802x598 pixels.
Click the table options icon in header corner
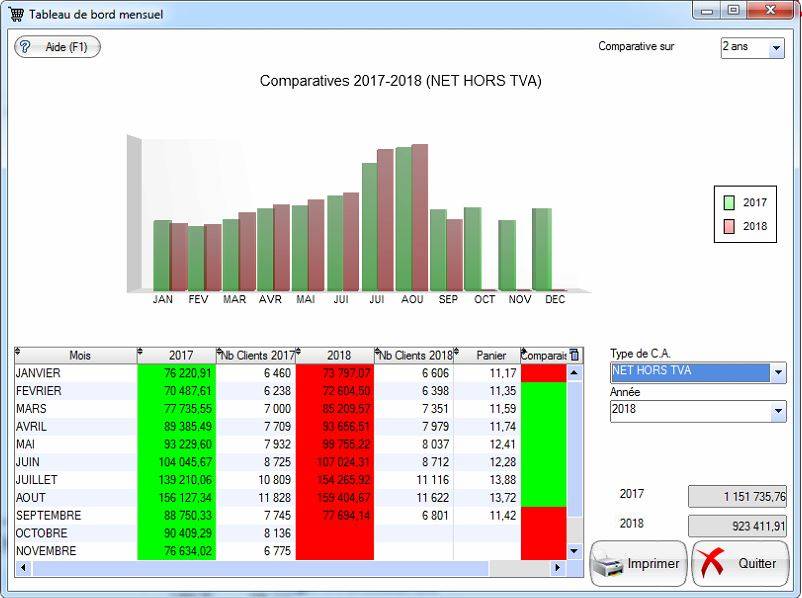coord(574,355)
